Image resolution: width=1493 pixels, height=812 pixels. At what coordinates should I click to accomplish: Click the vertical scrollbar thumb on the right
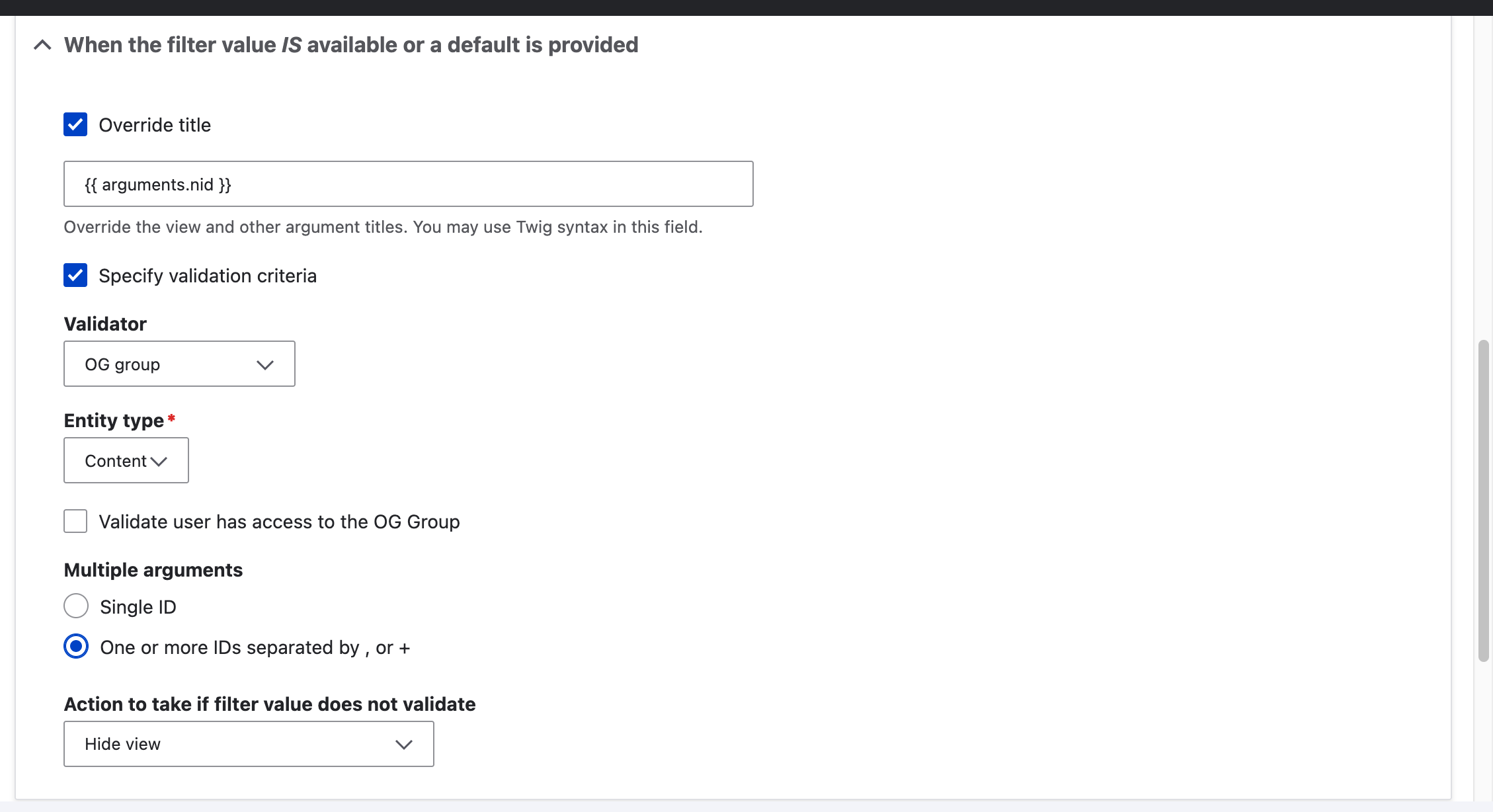coord(1484,501)
